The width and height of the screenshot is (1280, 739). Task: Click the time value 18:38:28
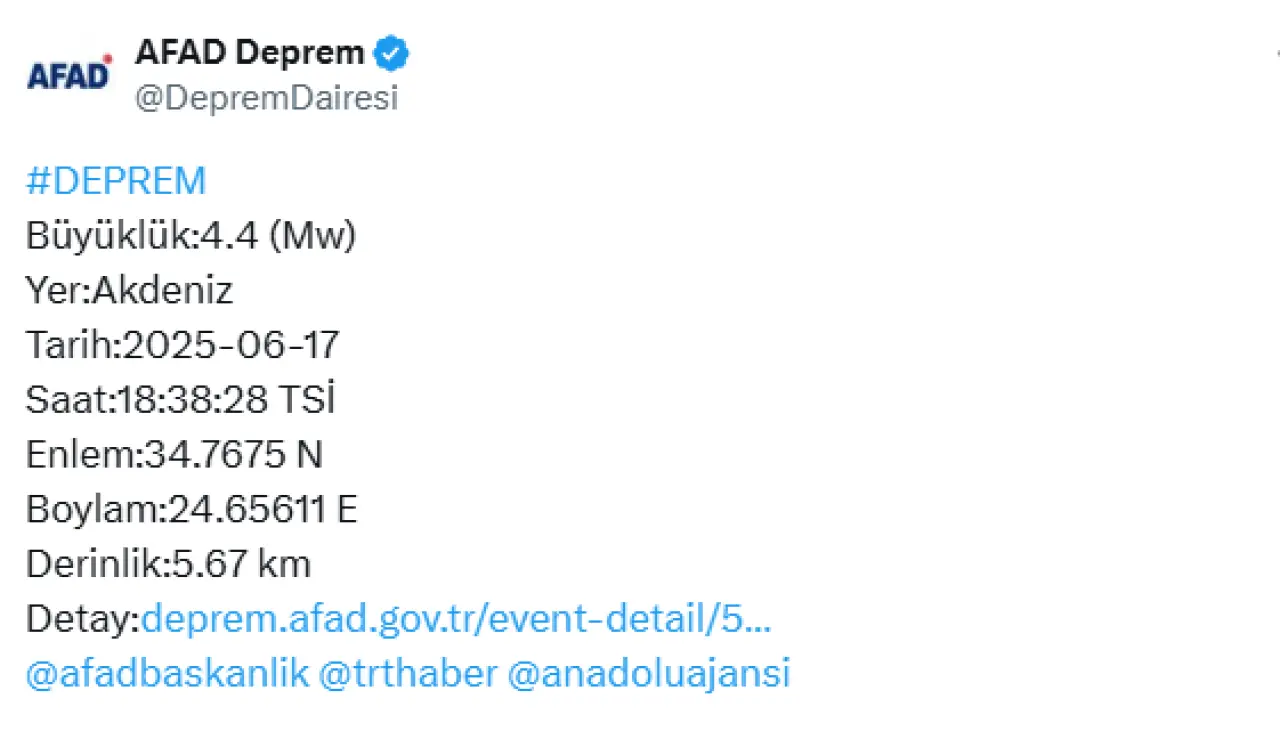pyautogui.click(x=193, y=400)
